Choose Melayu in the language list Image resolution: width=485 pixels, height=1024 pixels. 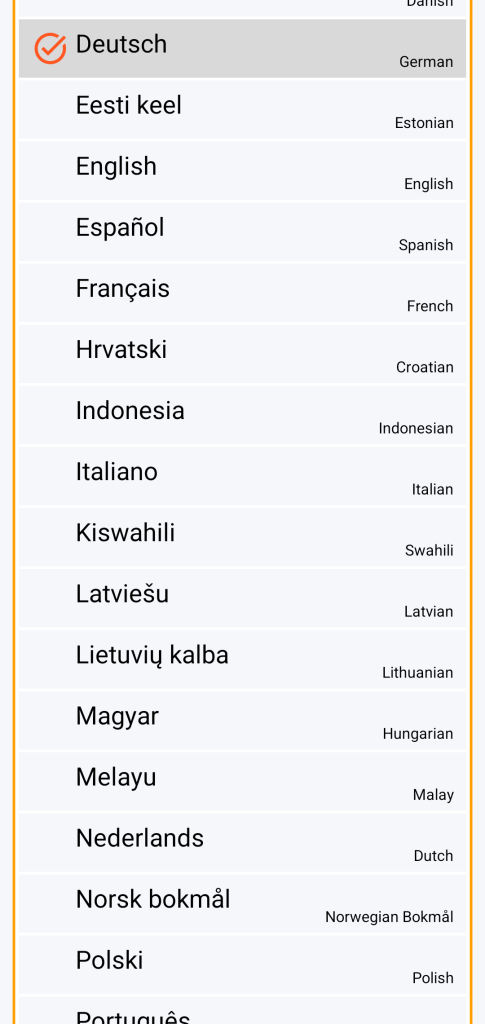coord(242,781)
